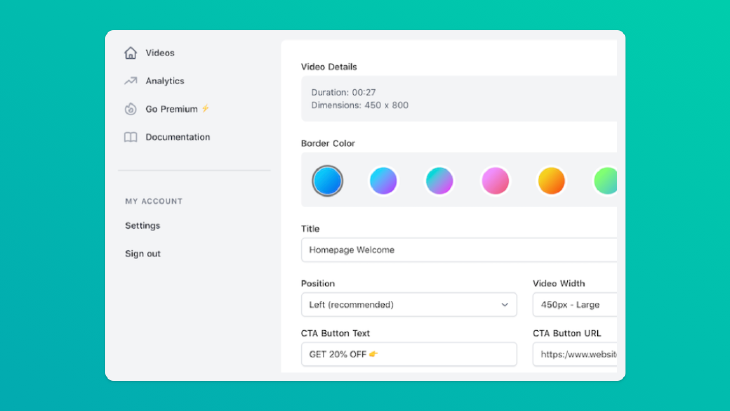Click the Videos home icon
Screen dimensions: 730x411
pos(131,53)
